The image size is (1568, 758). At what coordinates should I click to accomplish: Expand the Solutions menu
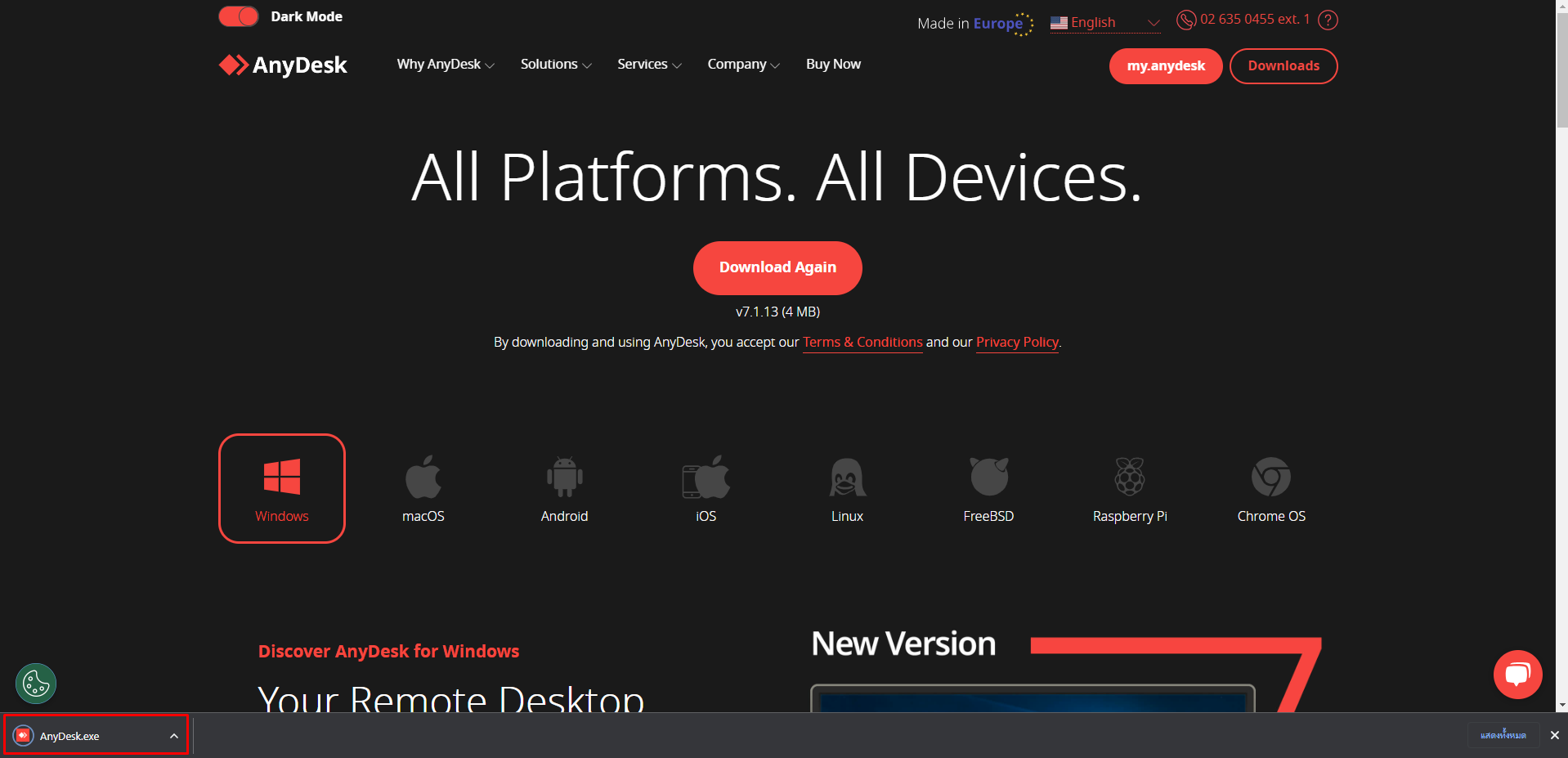[556, 64]
